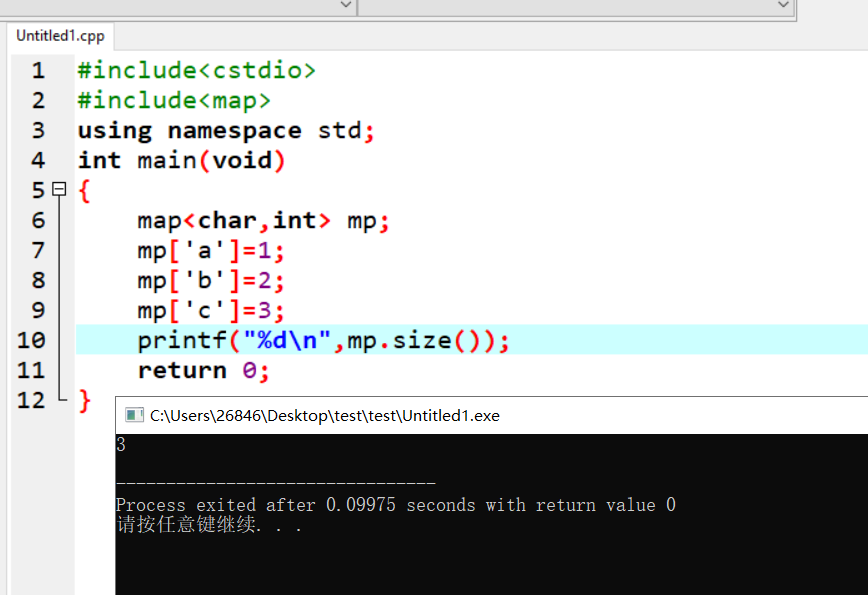Collapse the main function fold marker
868x595 pixels.
point(59,189)
